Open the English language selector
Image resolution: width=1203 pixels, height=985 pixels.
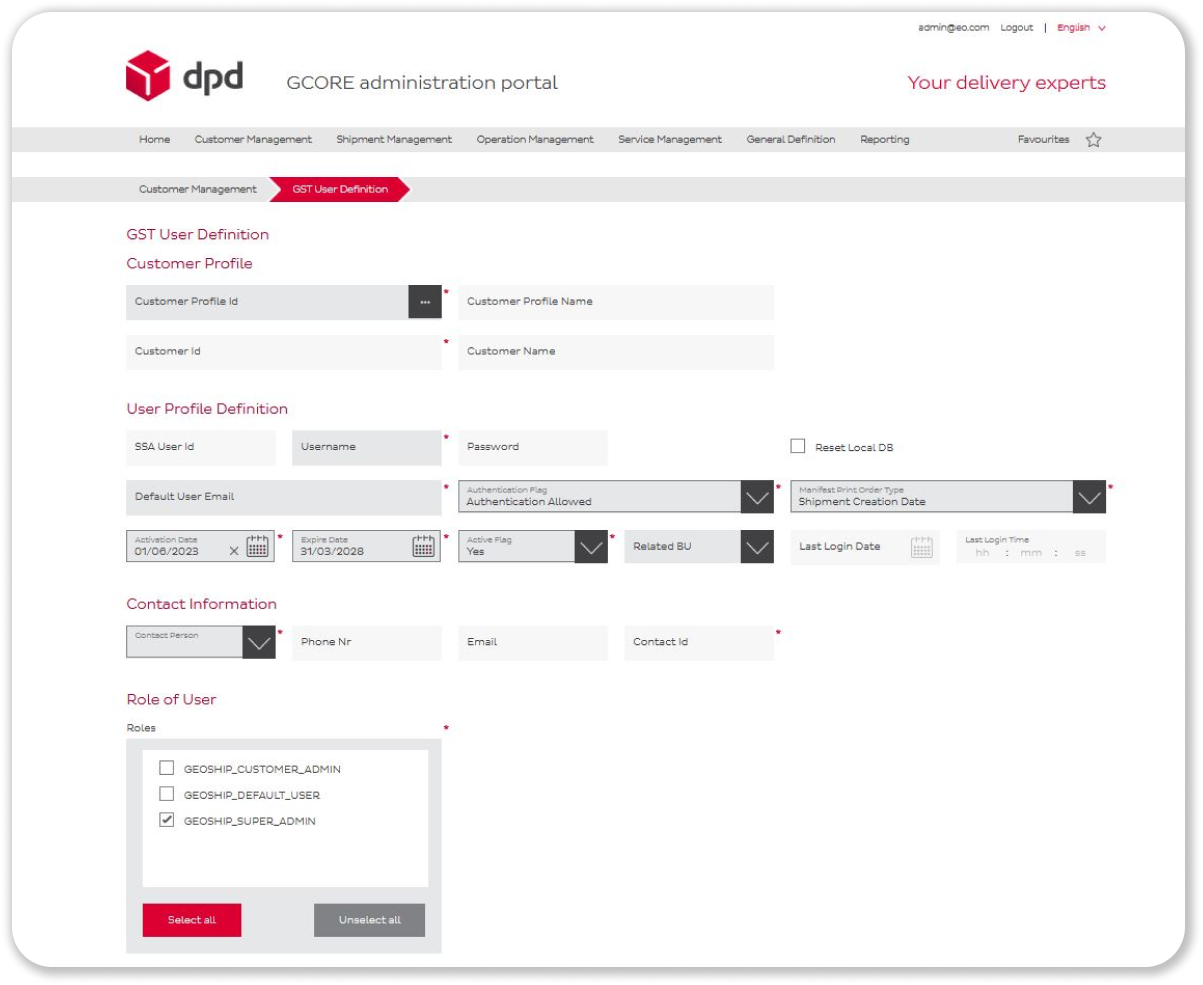1080,28
